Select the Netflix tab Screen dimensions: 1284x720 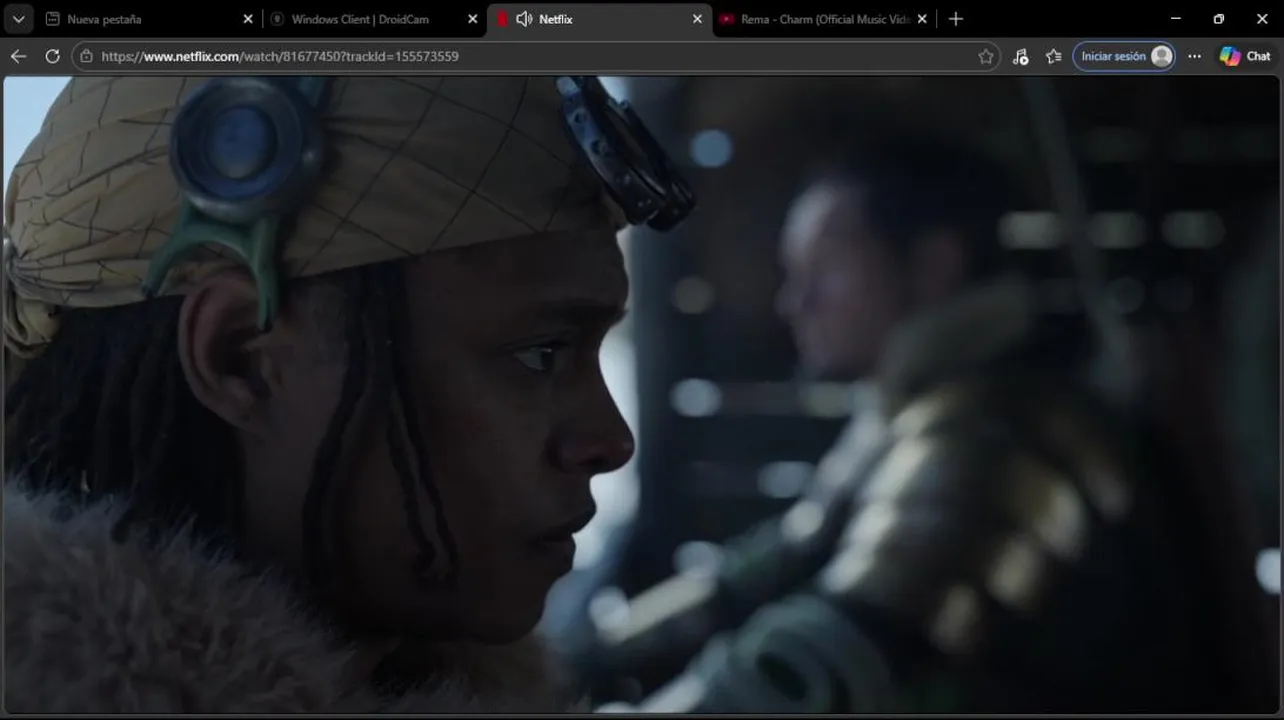600,19
